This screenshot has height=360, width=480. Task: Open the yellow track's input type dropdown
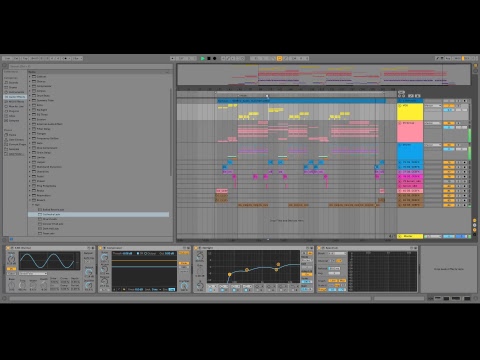[x=433, y=106]
